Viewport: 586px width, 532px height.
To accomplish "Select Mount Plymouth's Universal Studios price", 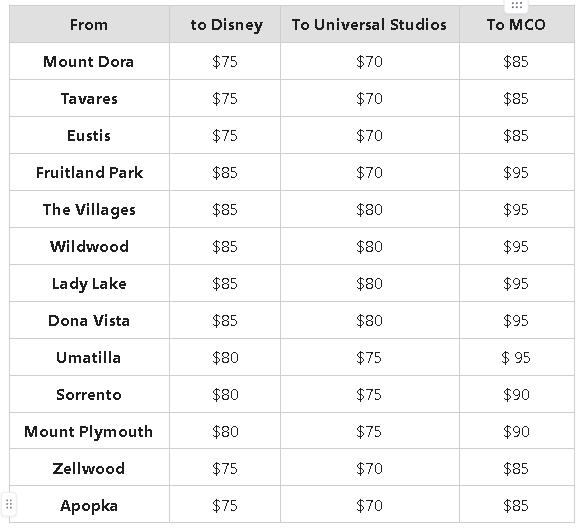I will point(370,431).
